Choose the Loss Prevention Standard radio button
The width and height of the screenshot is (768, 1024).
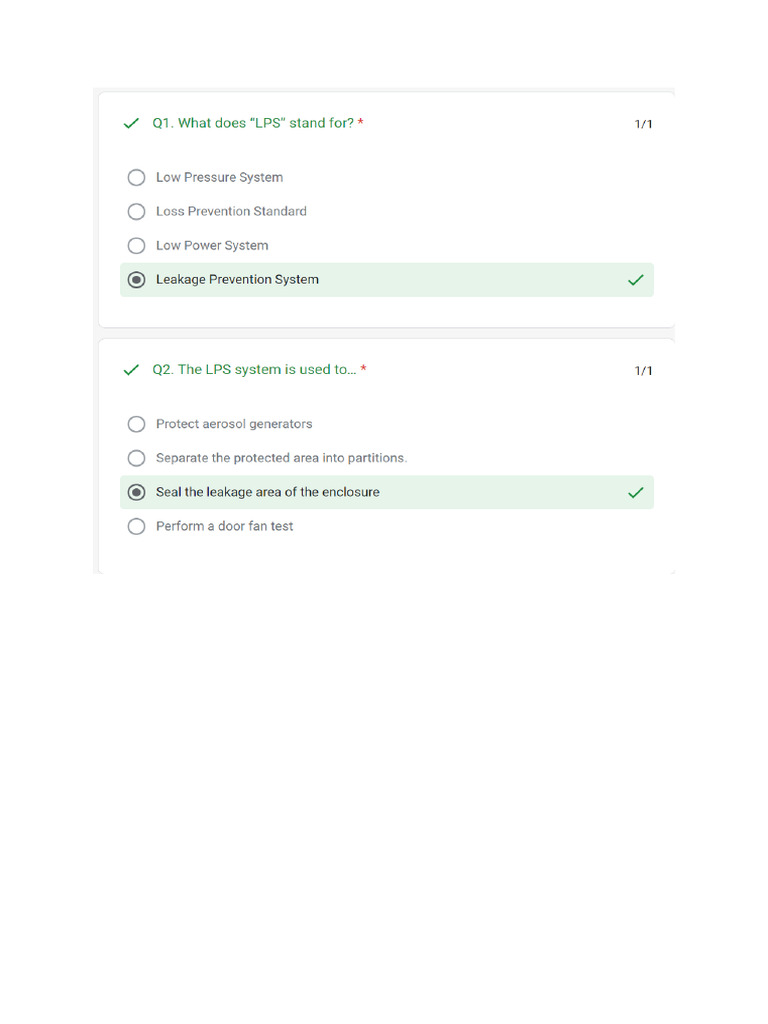click(136, 212)
